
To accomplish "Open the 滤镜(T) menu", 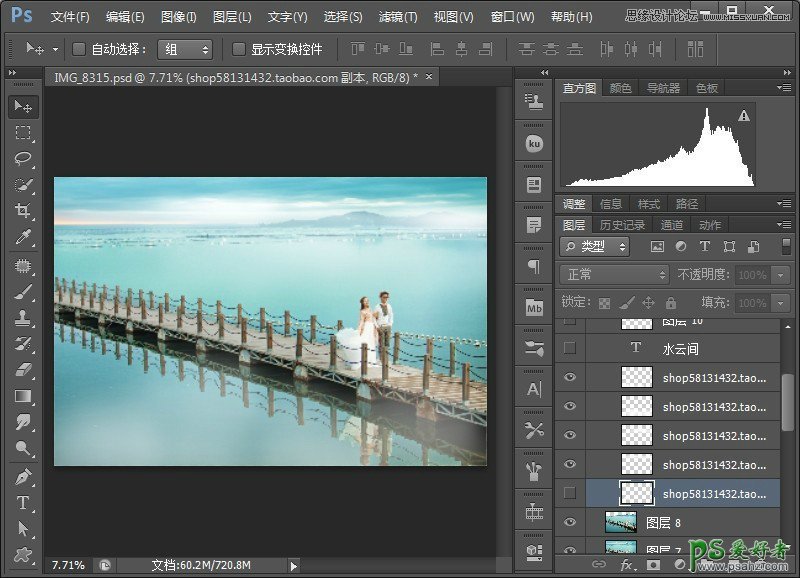I will tap(398, 17).
